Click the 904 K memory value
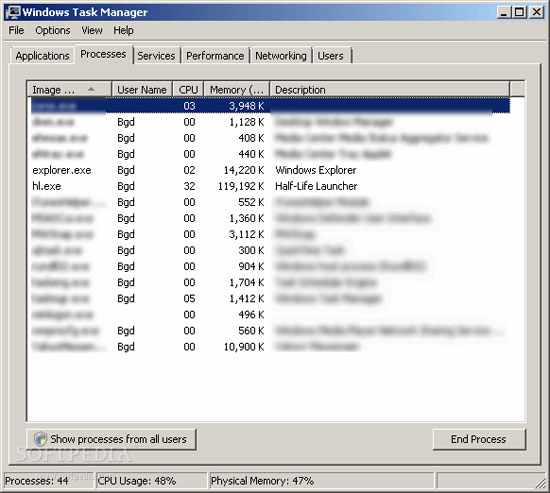The width and height of the screenshot is (550, 493). (251, 266)
